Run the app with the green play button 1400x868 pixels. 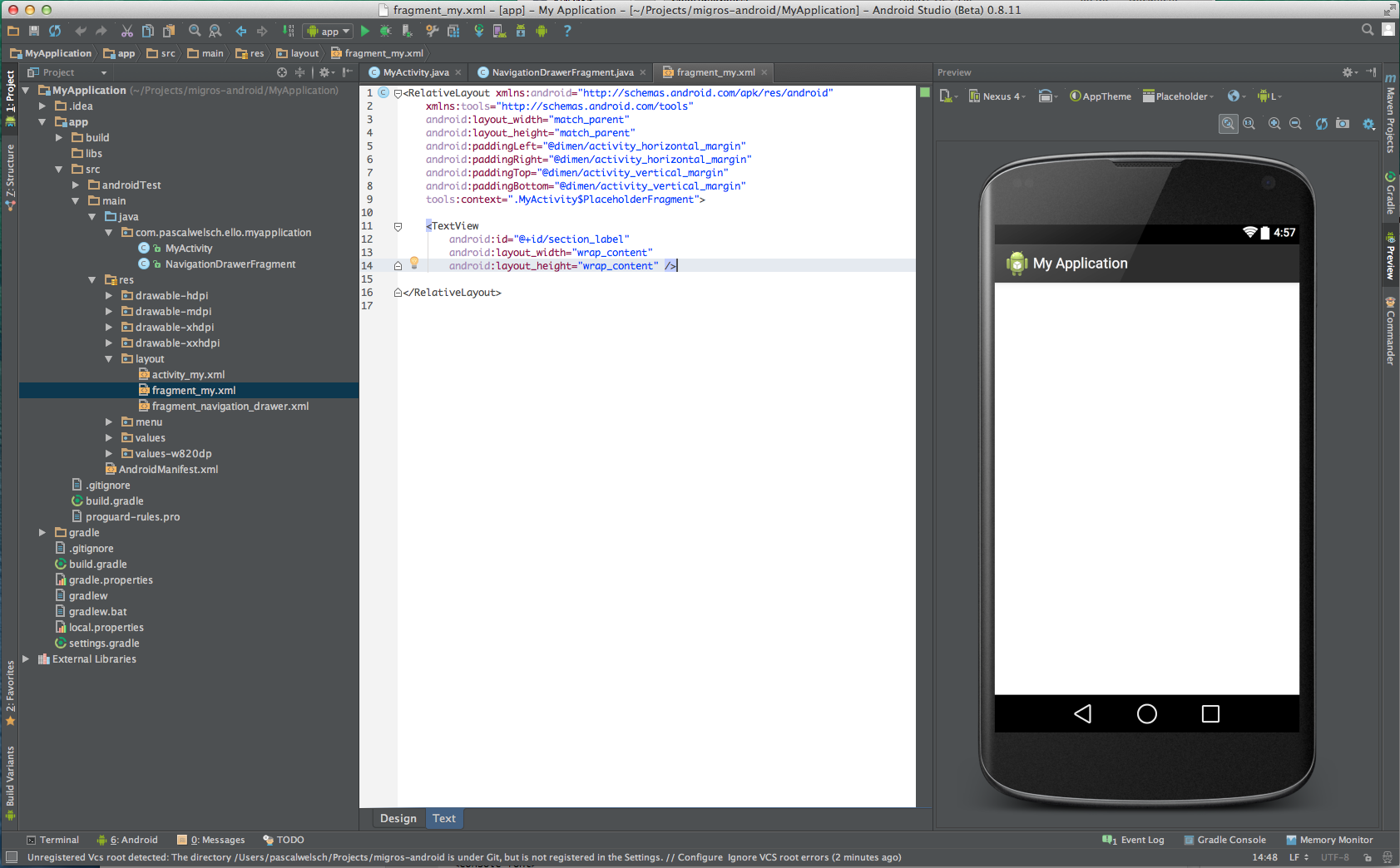pos(365,31)
